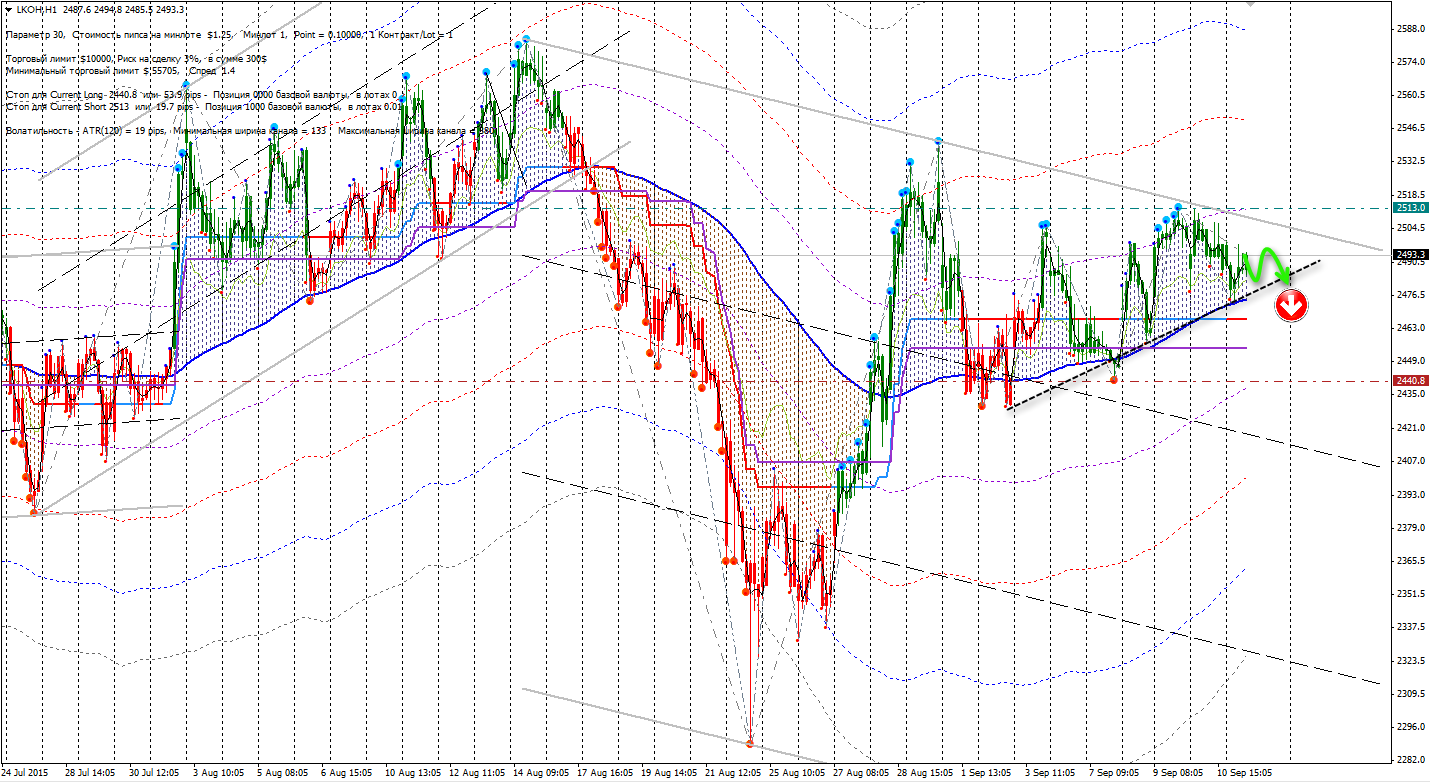Click the '12 Aug 11:05' time axis label
Viewport: 1430px width, 782px height.
click(x=477, y=773)
